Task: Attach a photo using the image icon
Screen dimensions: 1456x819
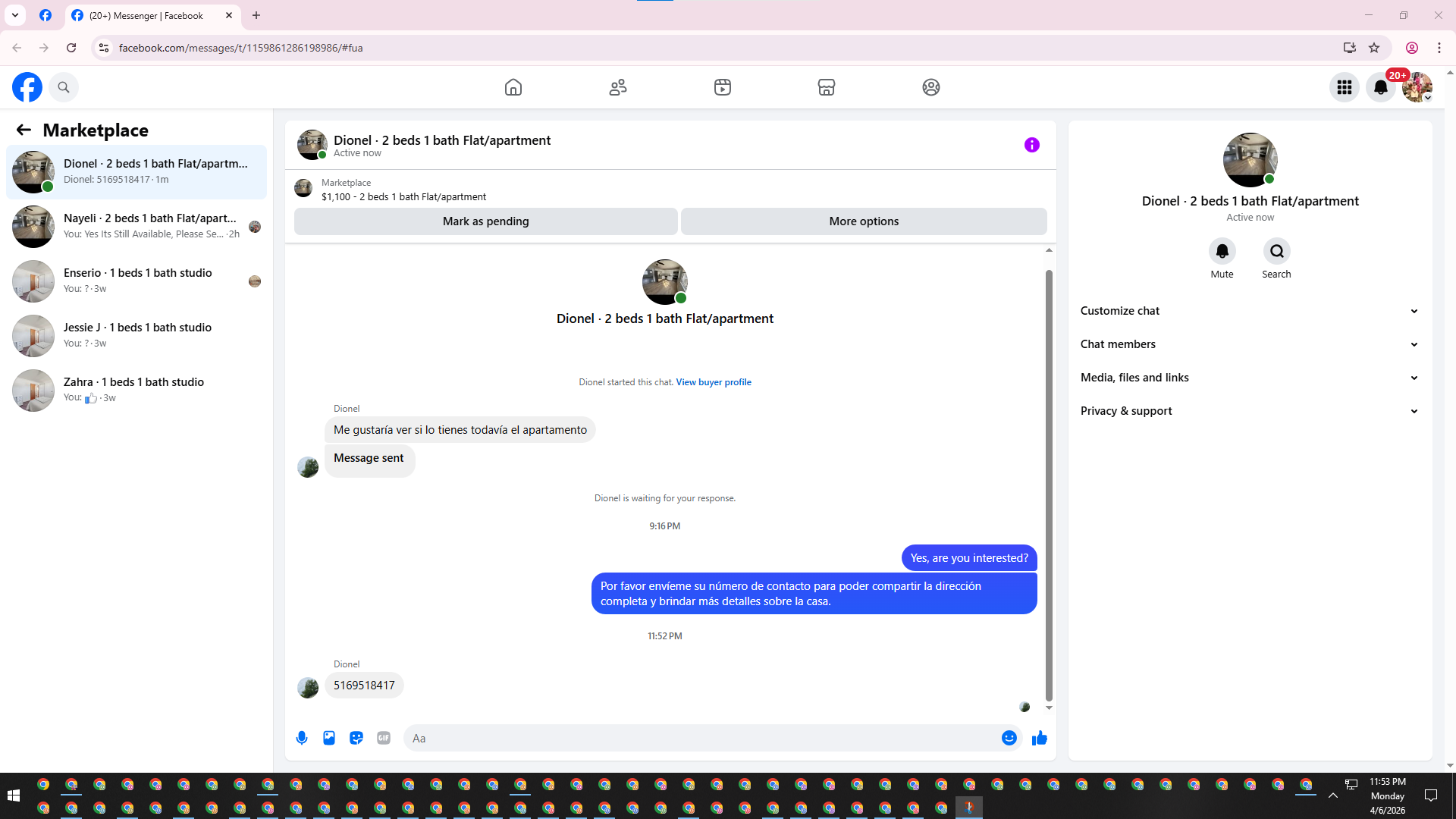Action: [x=329, y=738]
